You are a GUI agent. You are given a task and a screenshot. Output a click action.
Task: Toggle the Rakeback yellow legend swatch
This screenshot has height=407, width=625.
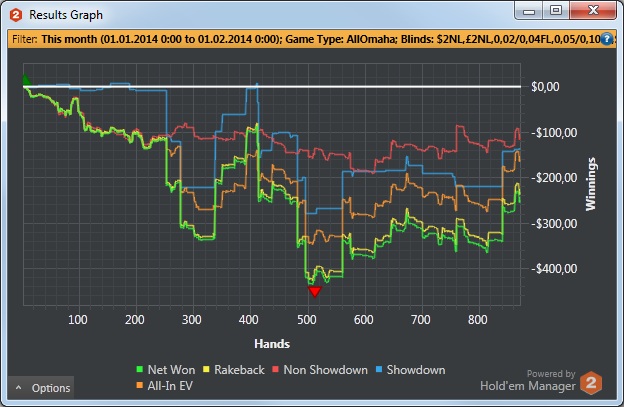click(206, 370)
